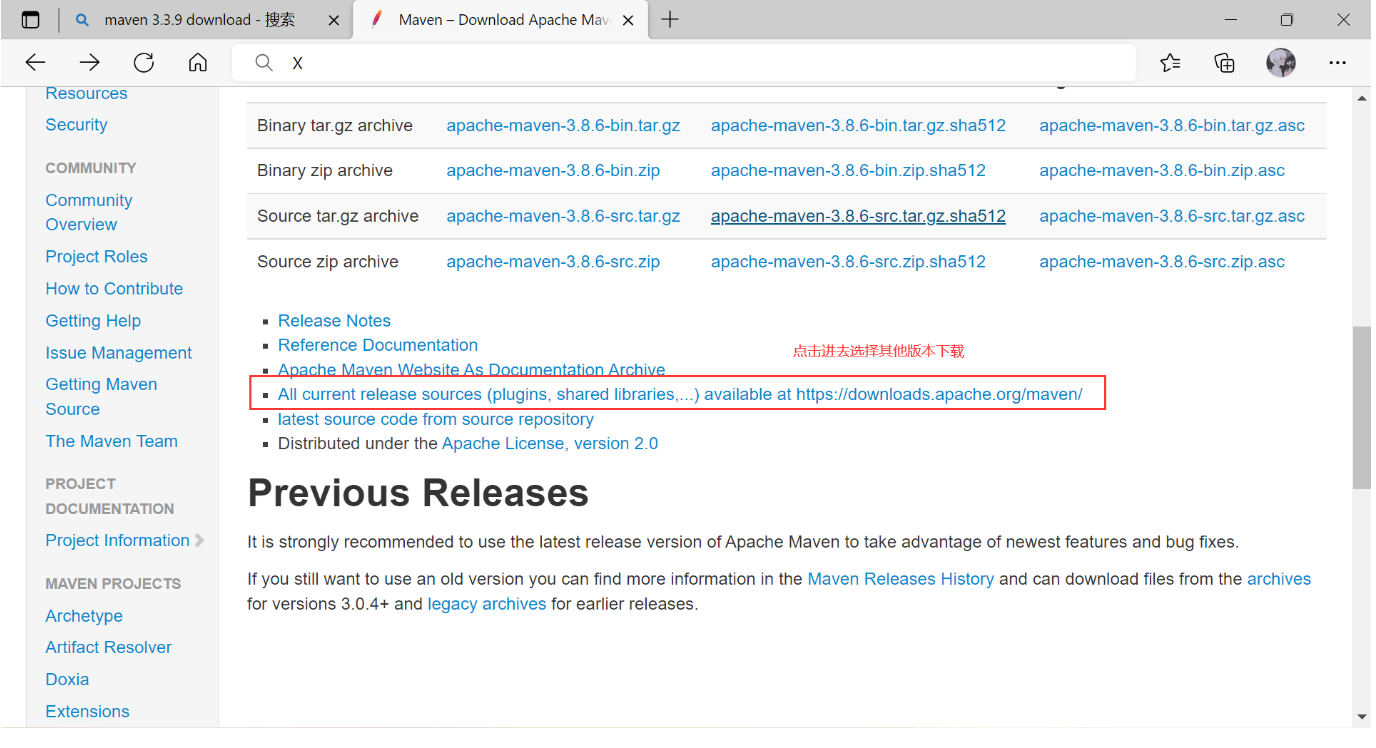1376x748 pixels.
Task: Open apache-maven-3.8.6-src.zip.asc signature
Action: [x=1162, y=262]
